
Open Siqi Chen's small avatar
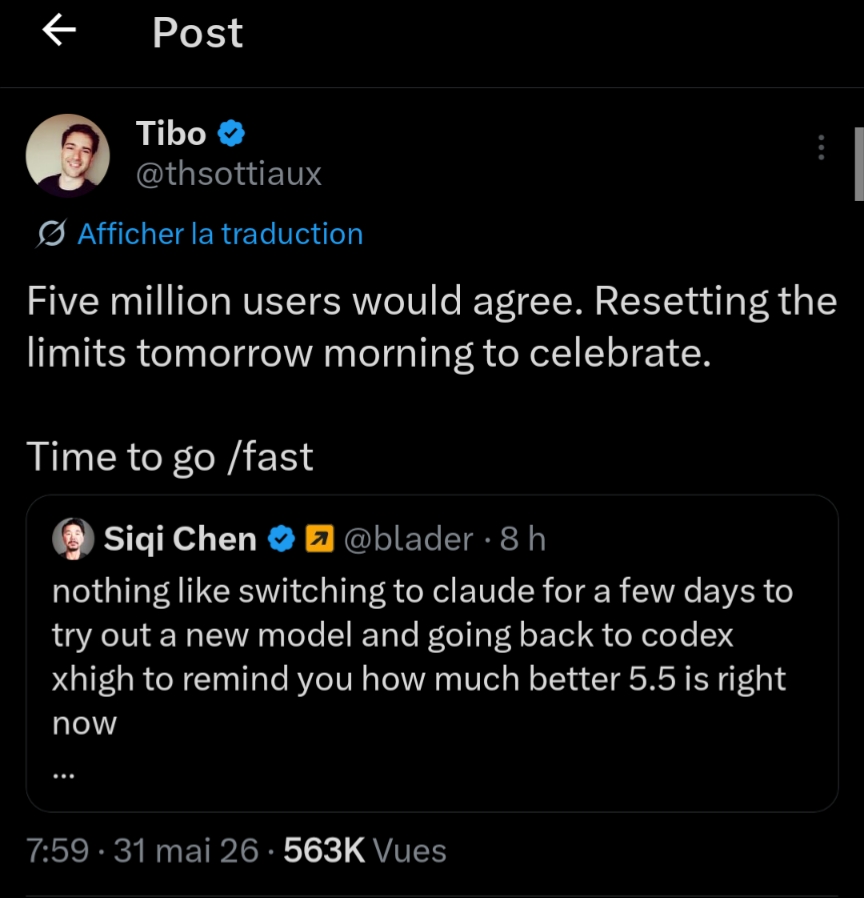point(73,538)
